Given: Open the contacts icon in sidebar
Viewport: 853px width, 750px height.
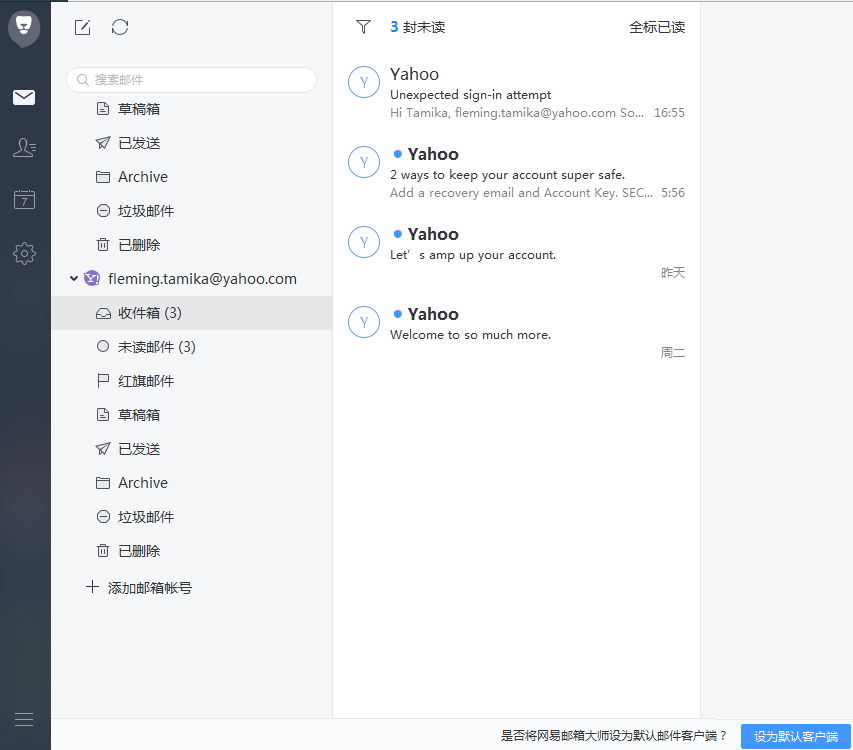Looking at the screenshot, I should (x=25, y=148).
